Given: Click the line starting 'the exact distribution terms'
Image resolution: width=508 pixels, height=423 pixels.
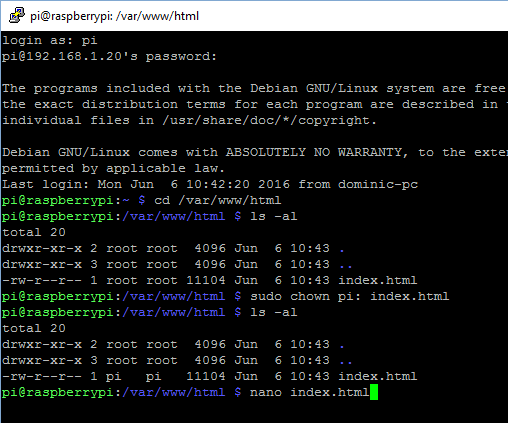Looking at the screenshot, I should pyautogui.click(x=254, y=104).
